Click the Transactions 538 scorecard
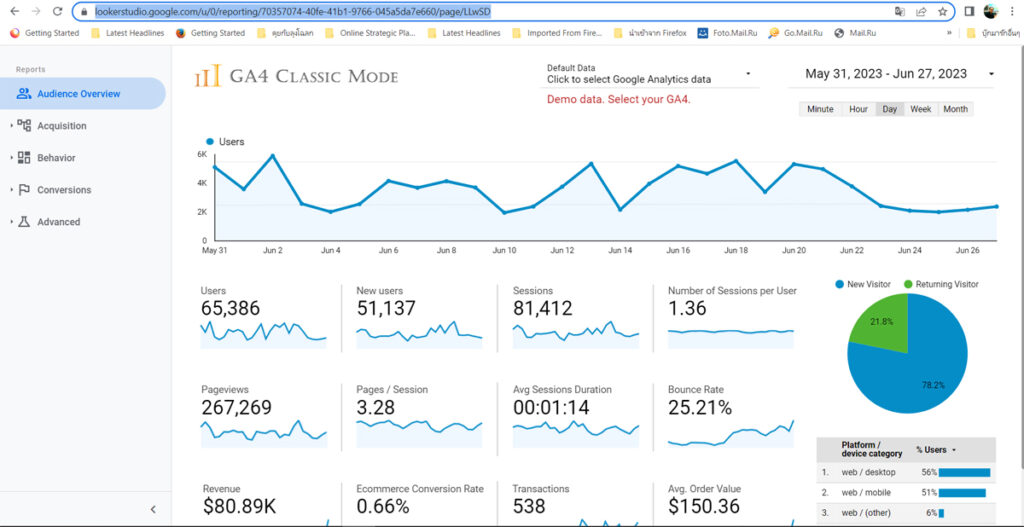Screen dimensions: 1024x527 575,503
